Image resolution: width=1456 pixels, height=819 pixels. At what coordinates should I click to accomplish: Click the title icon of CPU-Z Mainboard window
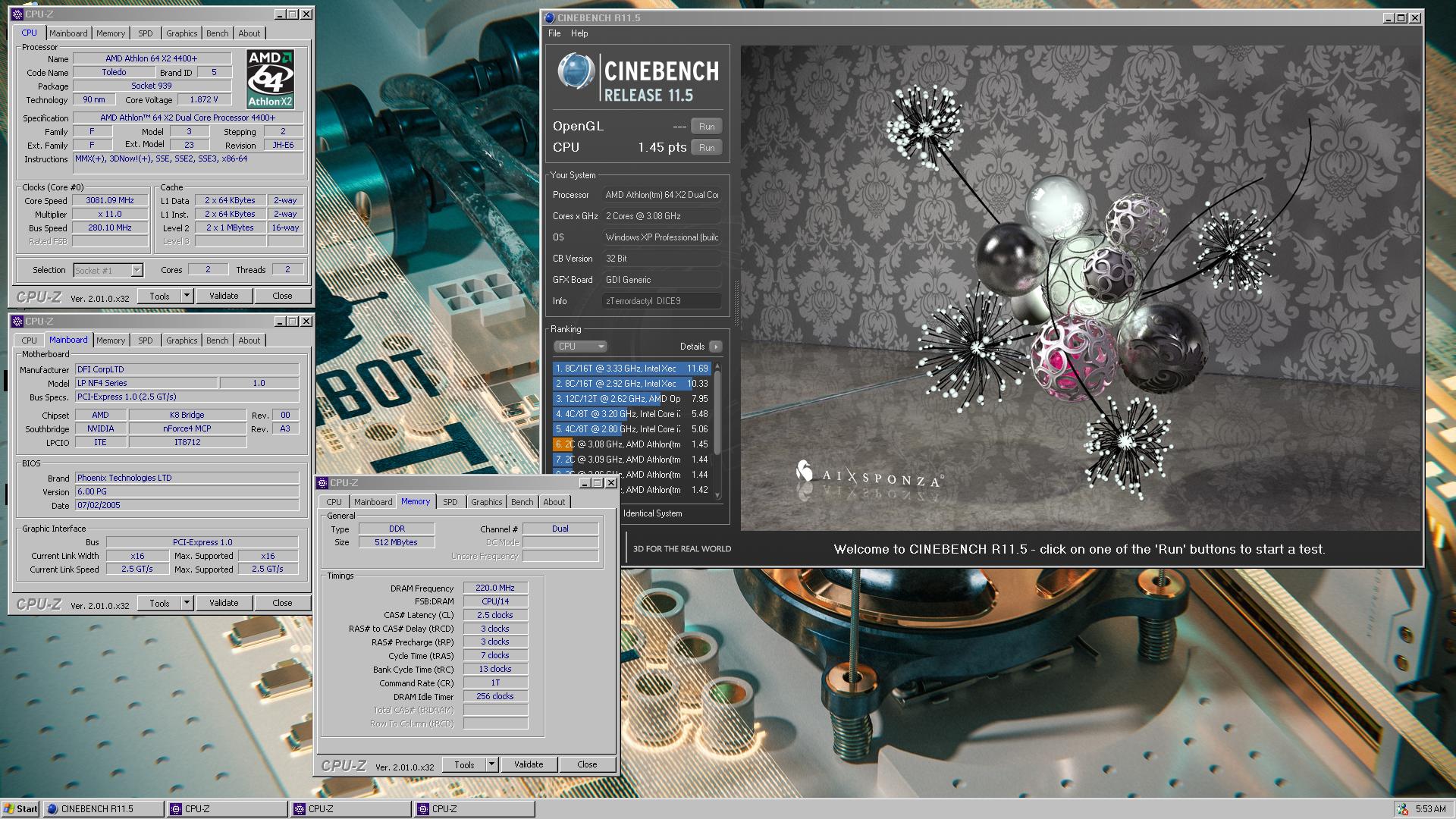(x=17, y=321)
